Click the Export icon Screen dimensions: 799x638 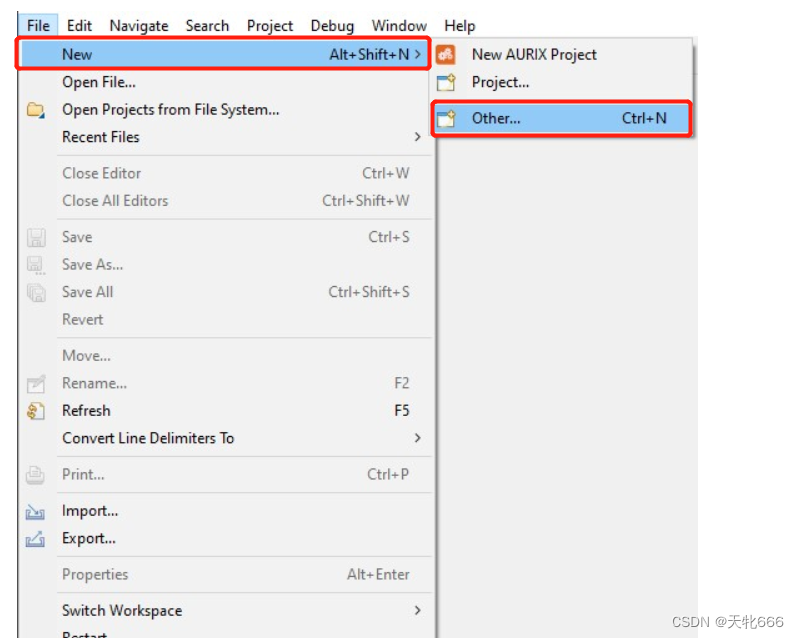[x=35, y=539]
